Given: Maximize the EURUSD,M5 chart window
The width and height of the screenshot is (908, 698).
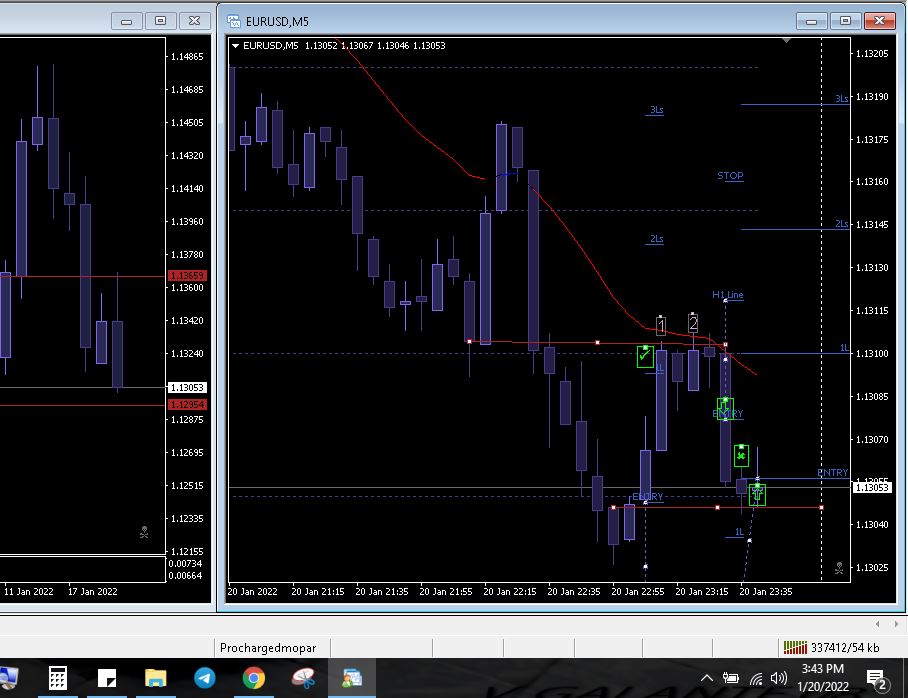Looking at the screenshot, I should [845, 21].
